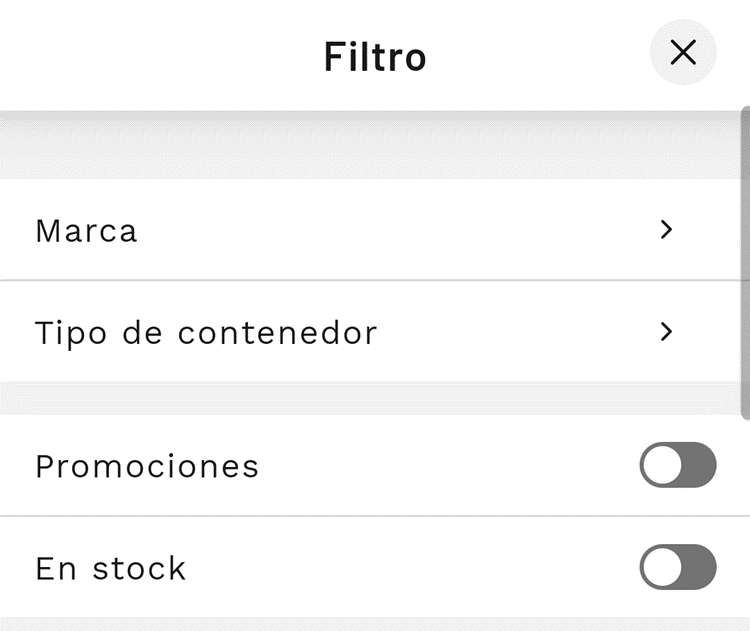750x631 pixels.
Task: Click the gray header band above Marca
Action: (370, 145)
